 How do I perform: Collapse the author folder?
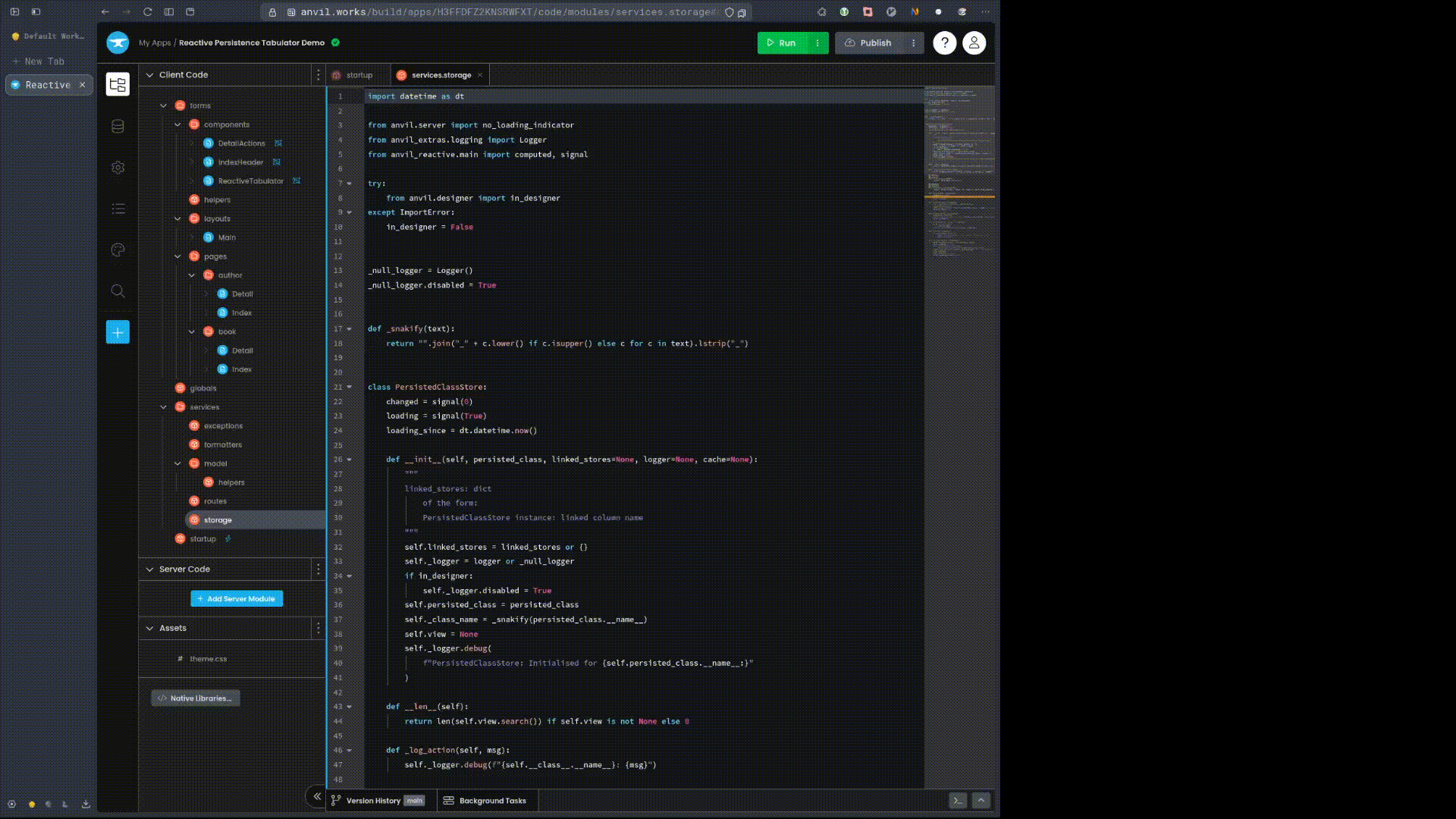[192, 275]
